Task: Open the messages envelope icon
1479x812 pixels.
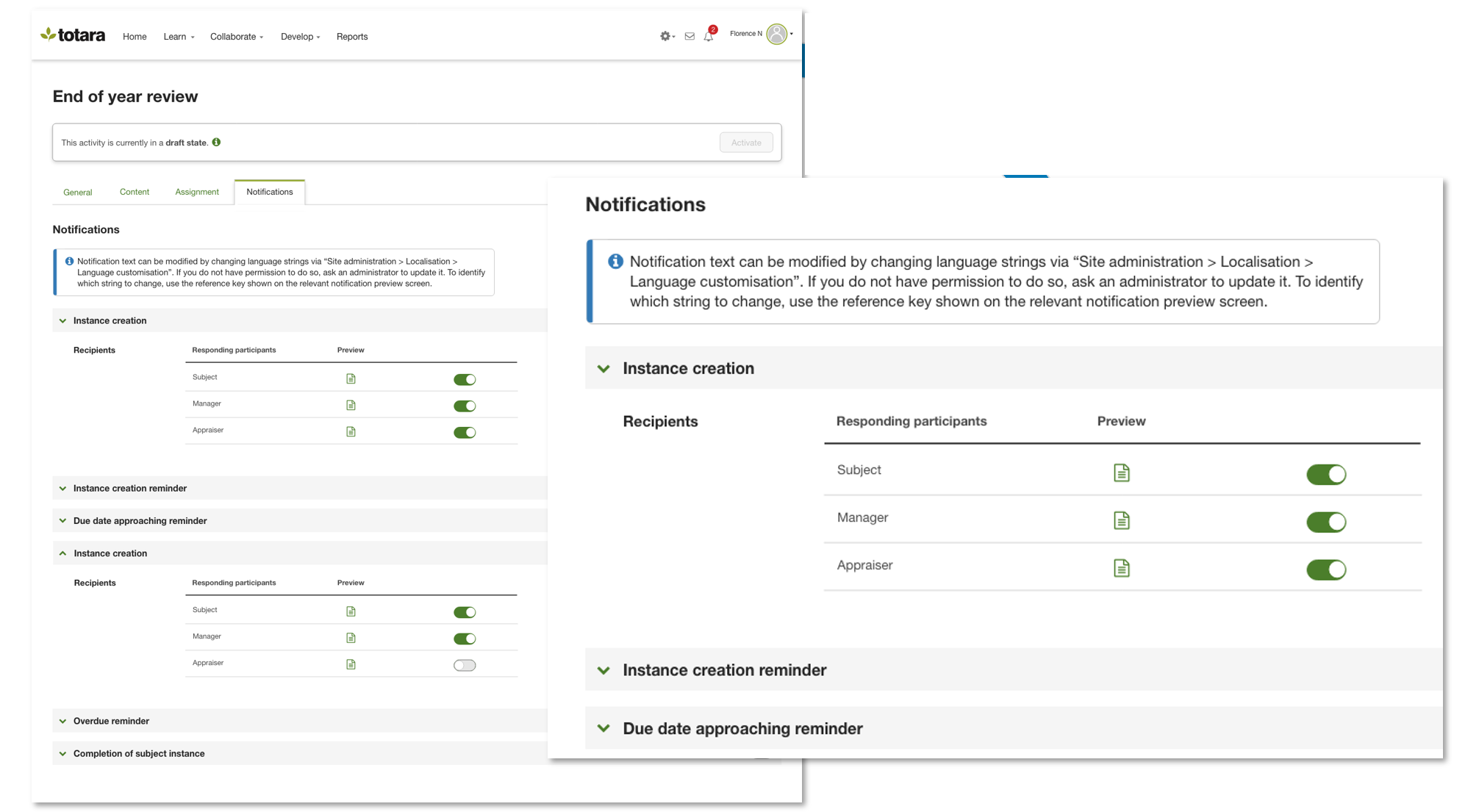Action: click(x=689, y=36)
